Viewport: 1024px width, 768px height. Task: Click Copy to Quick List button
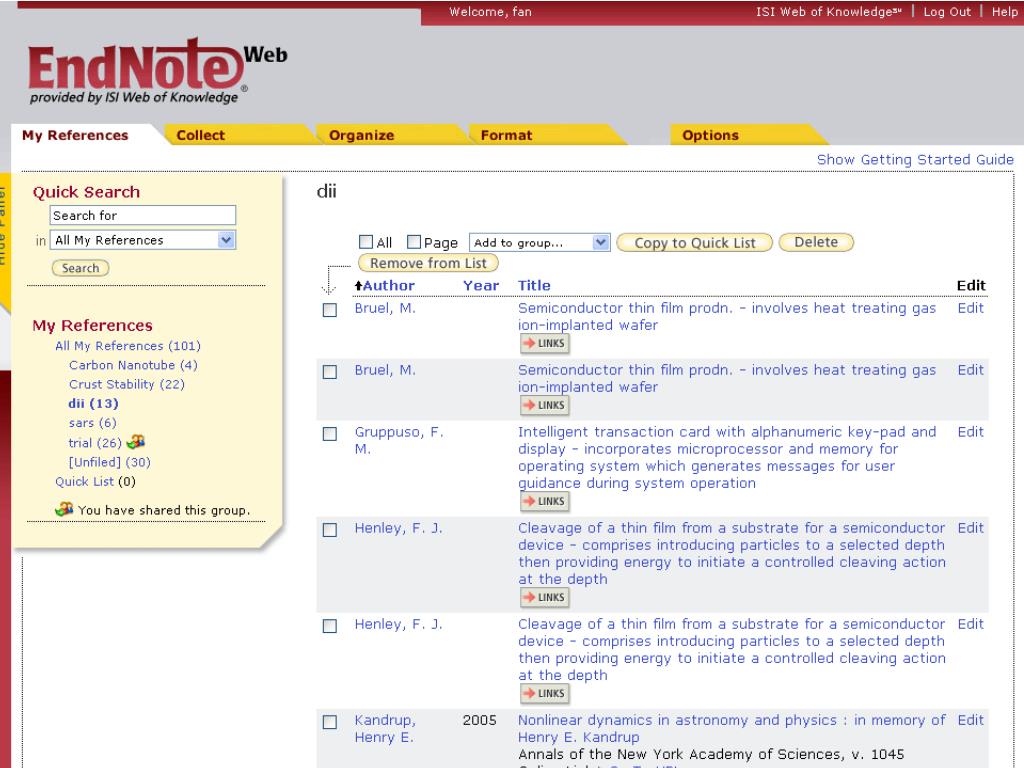(694, 243)
